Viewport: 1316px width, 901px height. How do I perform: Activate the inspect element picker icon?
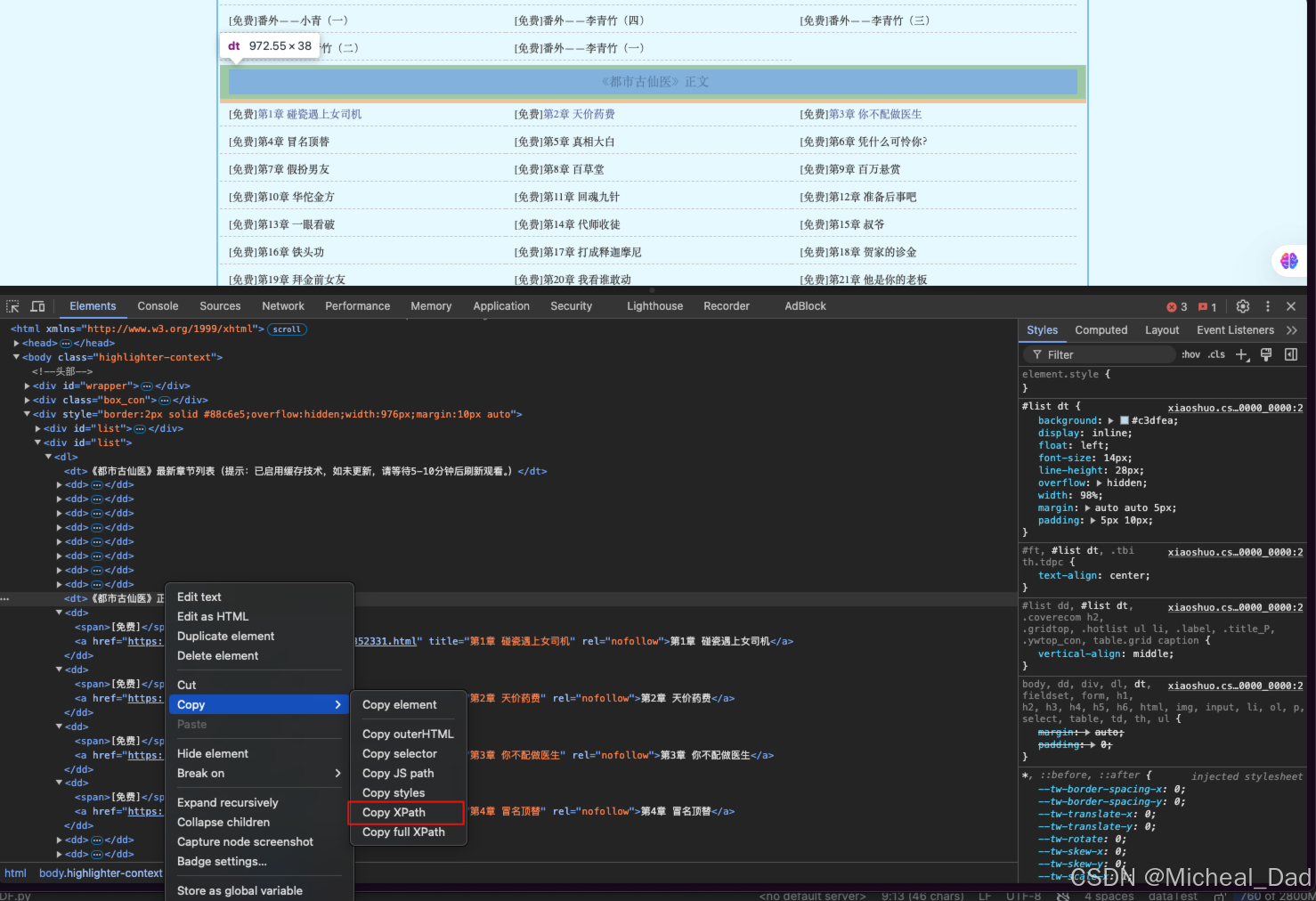[12, 306]
